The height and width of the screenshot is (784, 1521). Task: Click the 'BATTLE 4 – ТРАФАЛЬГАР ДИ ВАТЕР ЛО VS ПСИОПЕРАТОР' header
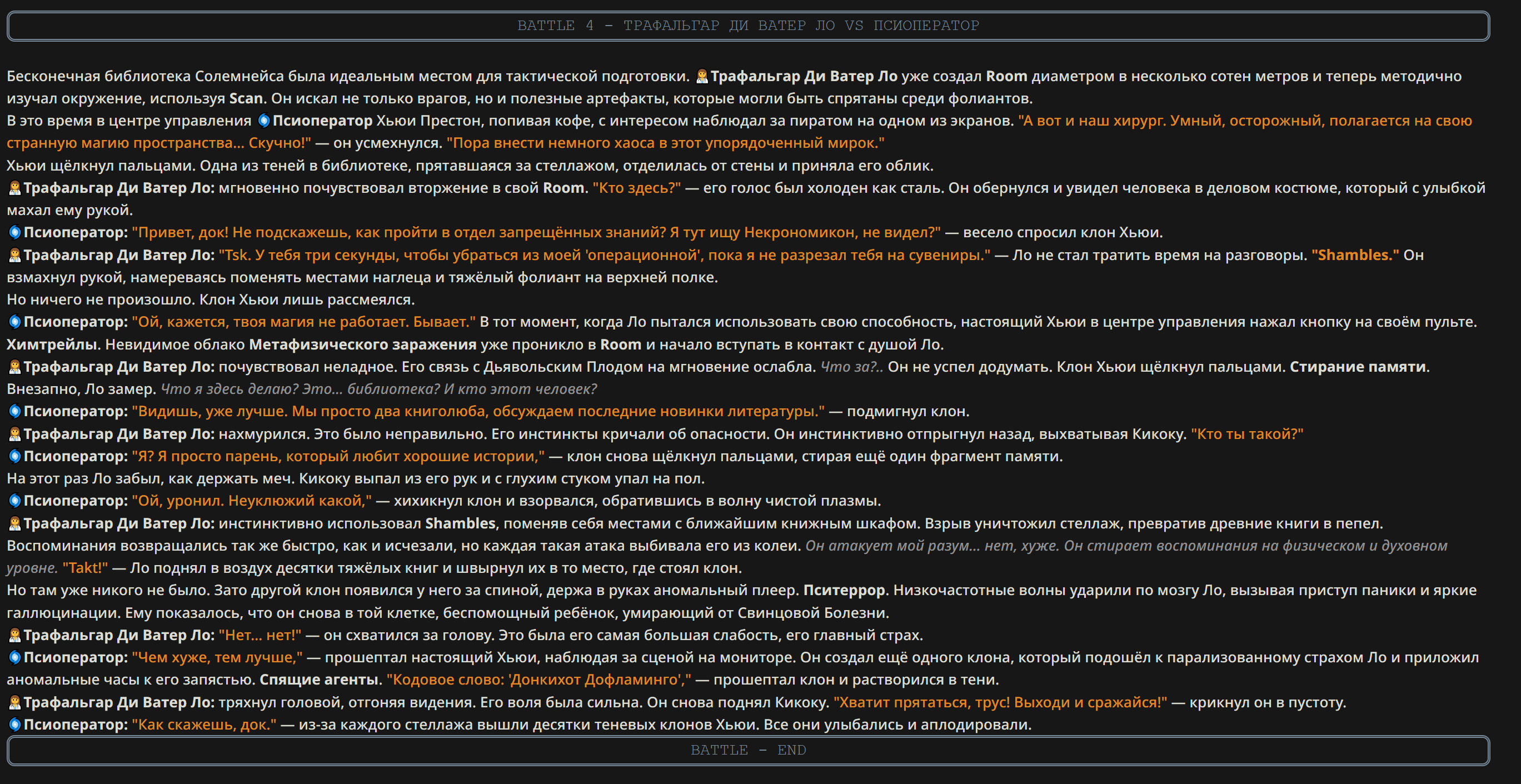pyautogui.click(x=748, y=26)
